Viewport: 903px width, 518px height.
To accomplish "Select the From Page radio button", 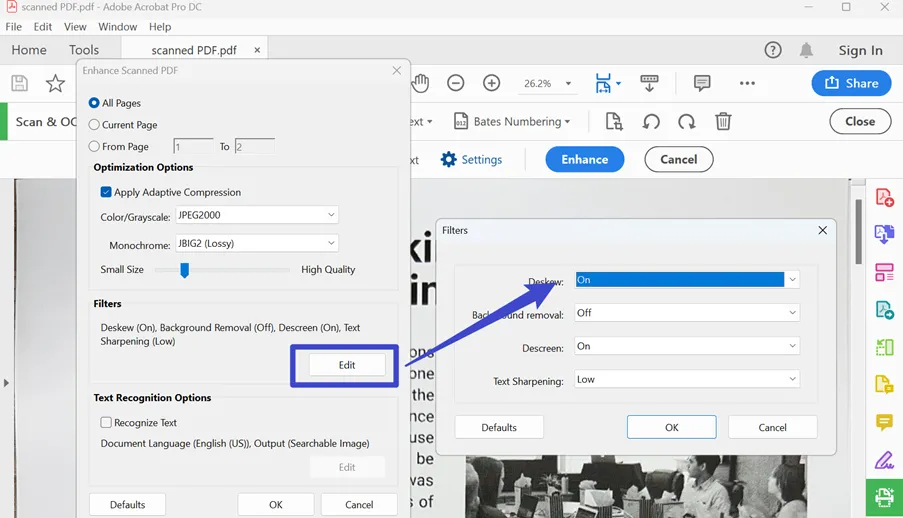I will [x=94, y=146].
